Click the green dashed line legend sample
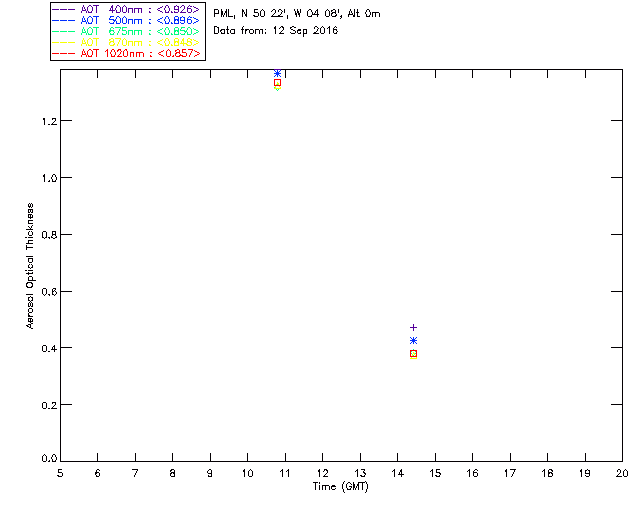The height and width of the screenshot is (512, 640). 64,31
